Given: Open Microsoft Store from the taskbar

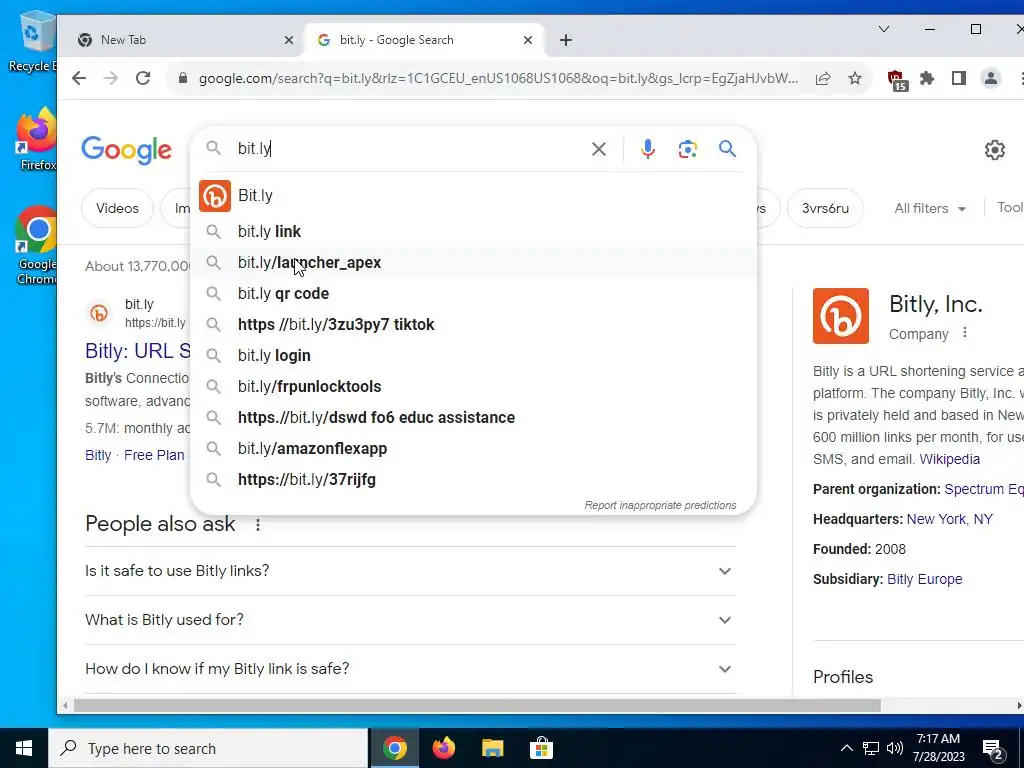Looking at the screenshot, I should click(x=541, y=748).
